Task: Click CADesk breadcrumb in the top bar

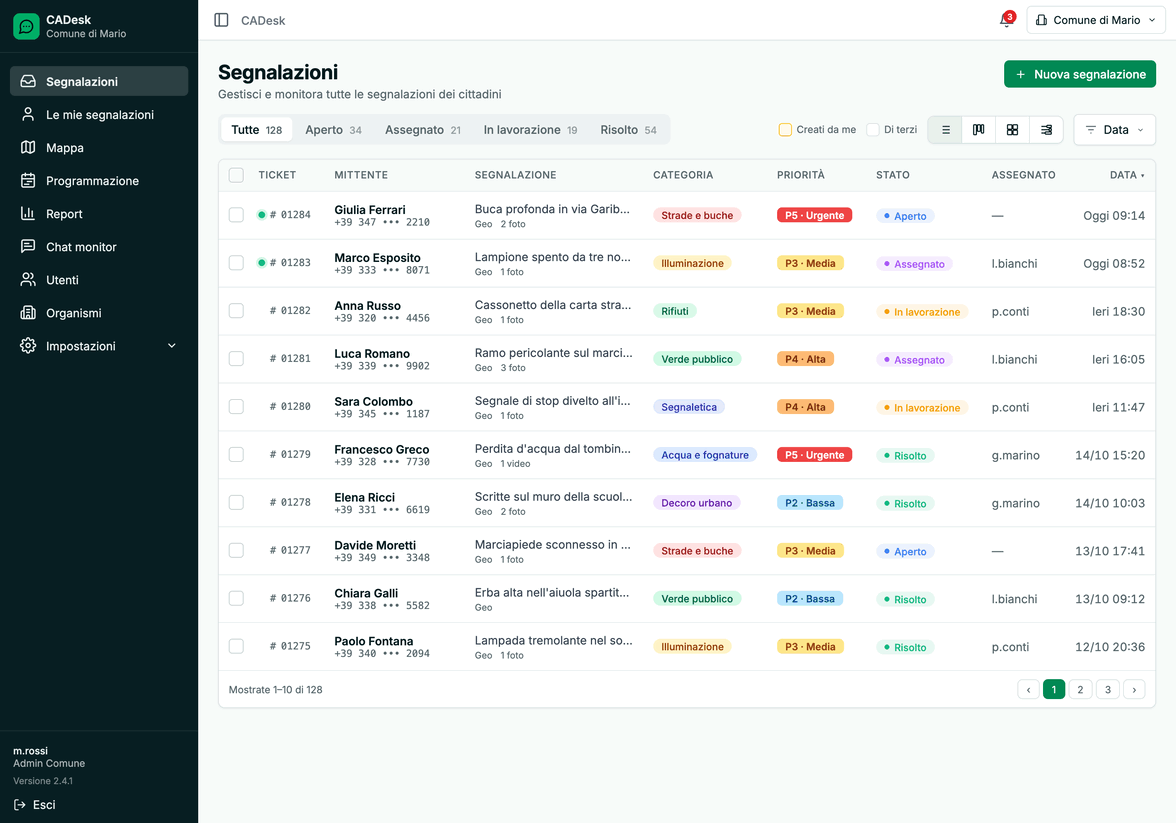Action: tap(262, 20)
